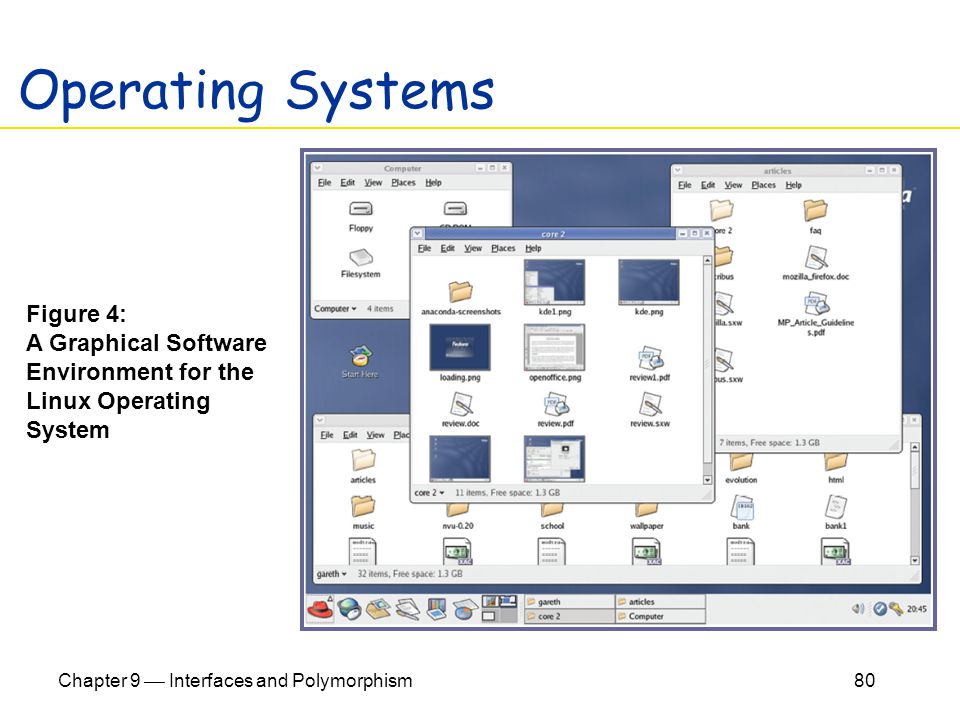
Task: Launch the spreadsheet chart panel icon
Action: point(465,609)
